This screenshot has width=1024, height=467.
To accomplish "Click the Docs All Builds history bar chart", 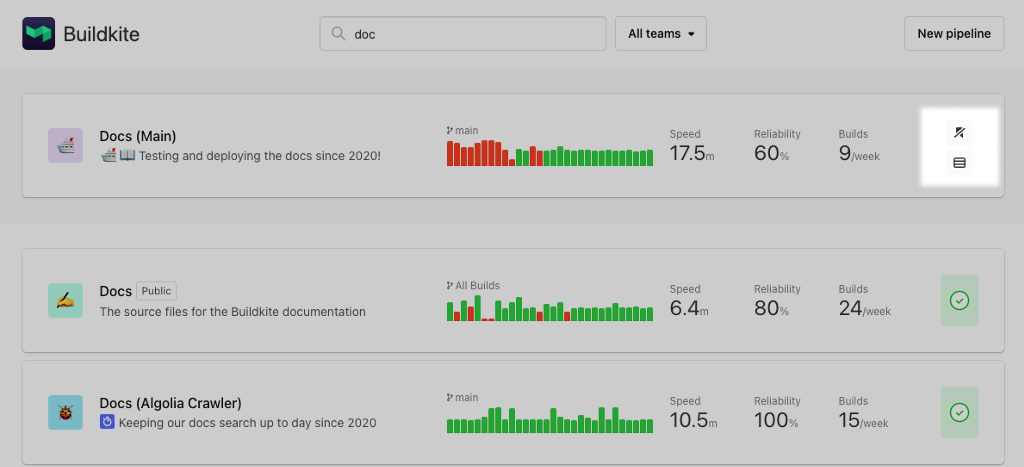I will (x=550, y=308).
